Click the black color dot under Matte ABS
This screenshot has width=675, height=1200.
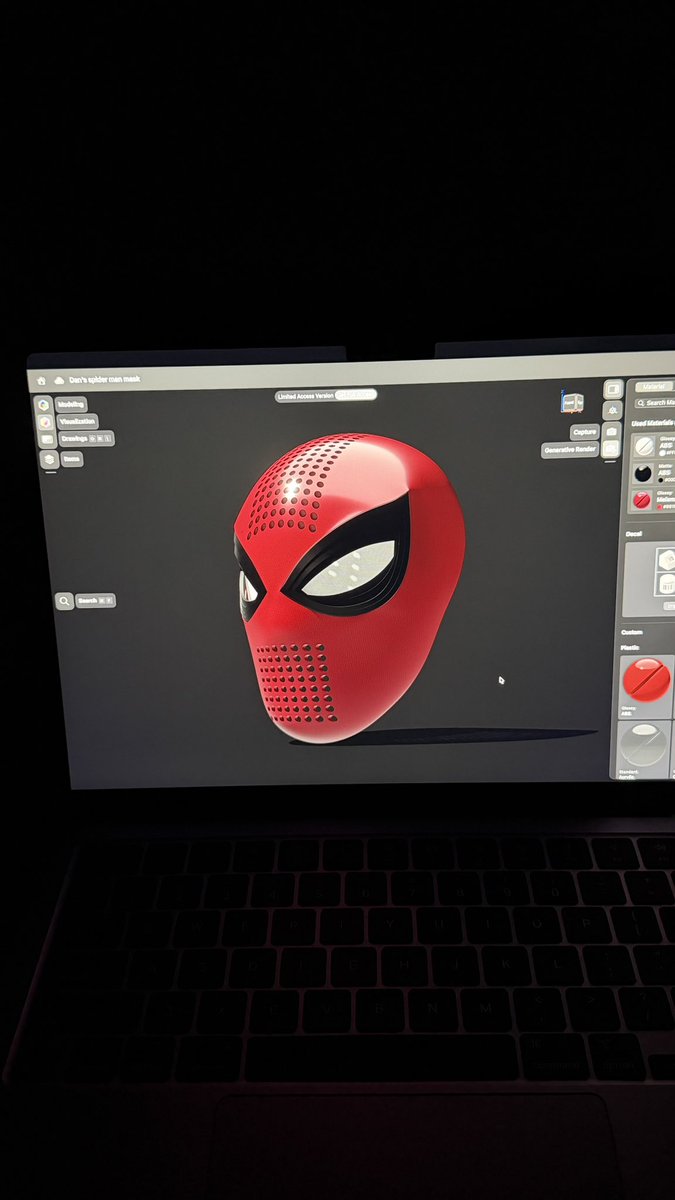(x=662, y=480)
